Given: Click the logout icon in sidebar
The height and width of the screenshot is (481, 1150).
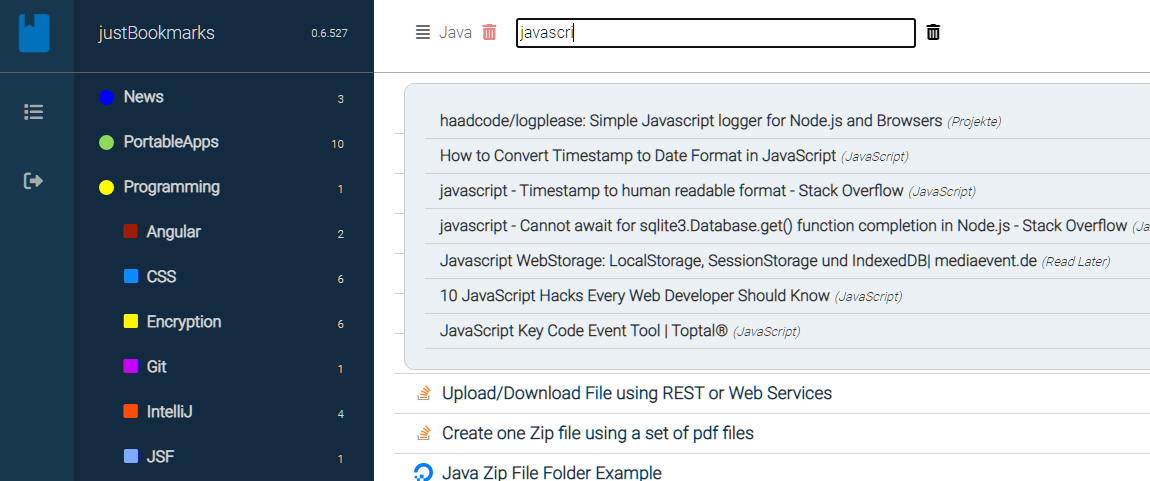Looking at the screenshot, I should 34,181.
